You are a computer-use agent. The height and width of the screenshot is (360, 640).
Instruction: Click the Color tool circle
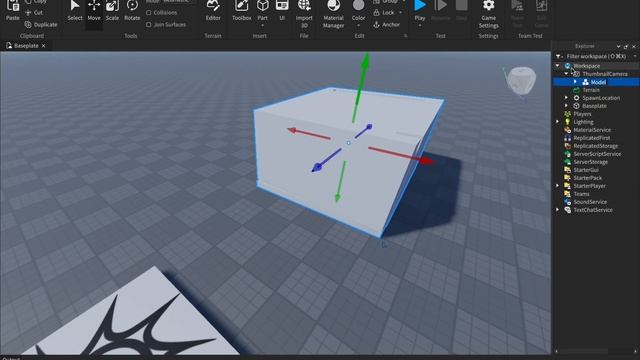(x=358, y=6)
